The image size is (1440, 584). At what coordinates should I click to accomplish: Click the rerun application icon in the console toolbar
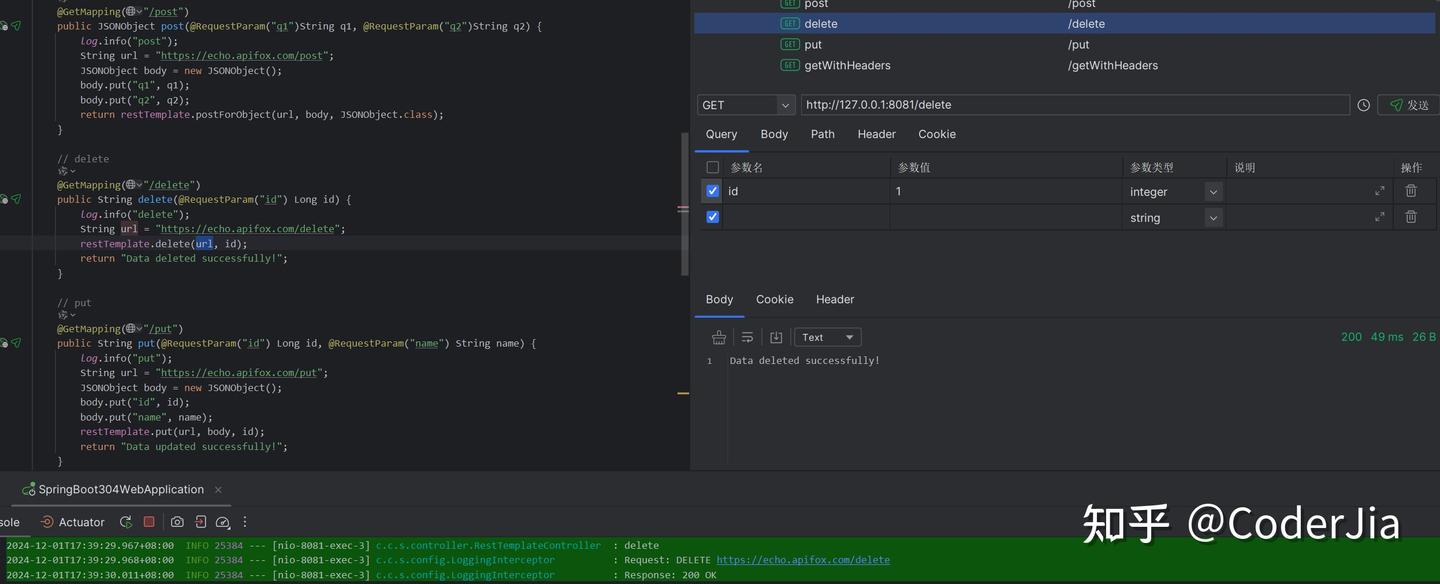coord(126,521)
